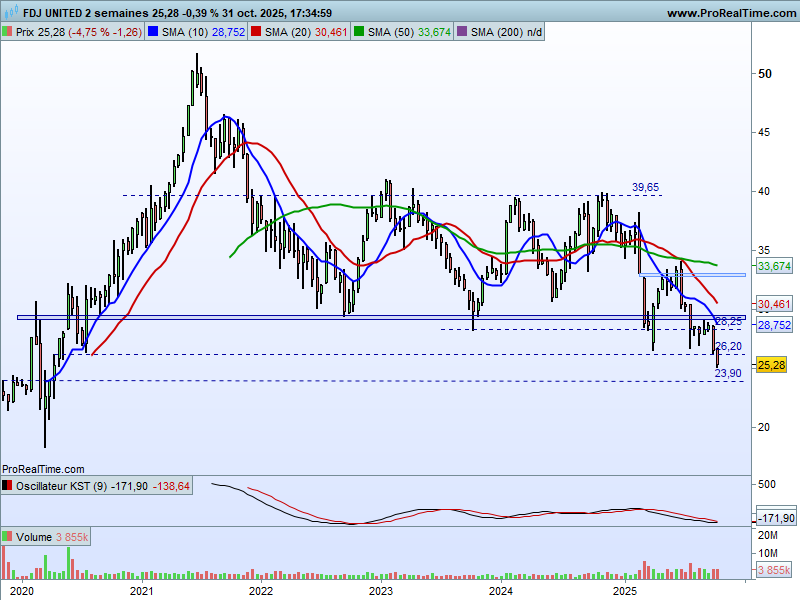Click the 45 price scale value
Screen dimensions: 800x600
(x=764, y=133)
